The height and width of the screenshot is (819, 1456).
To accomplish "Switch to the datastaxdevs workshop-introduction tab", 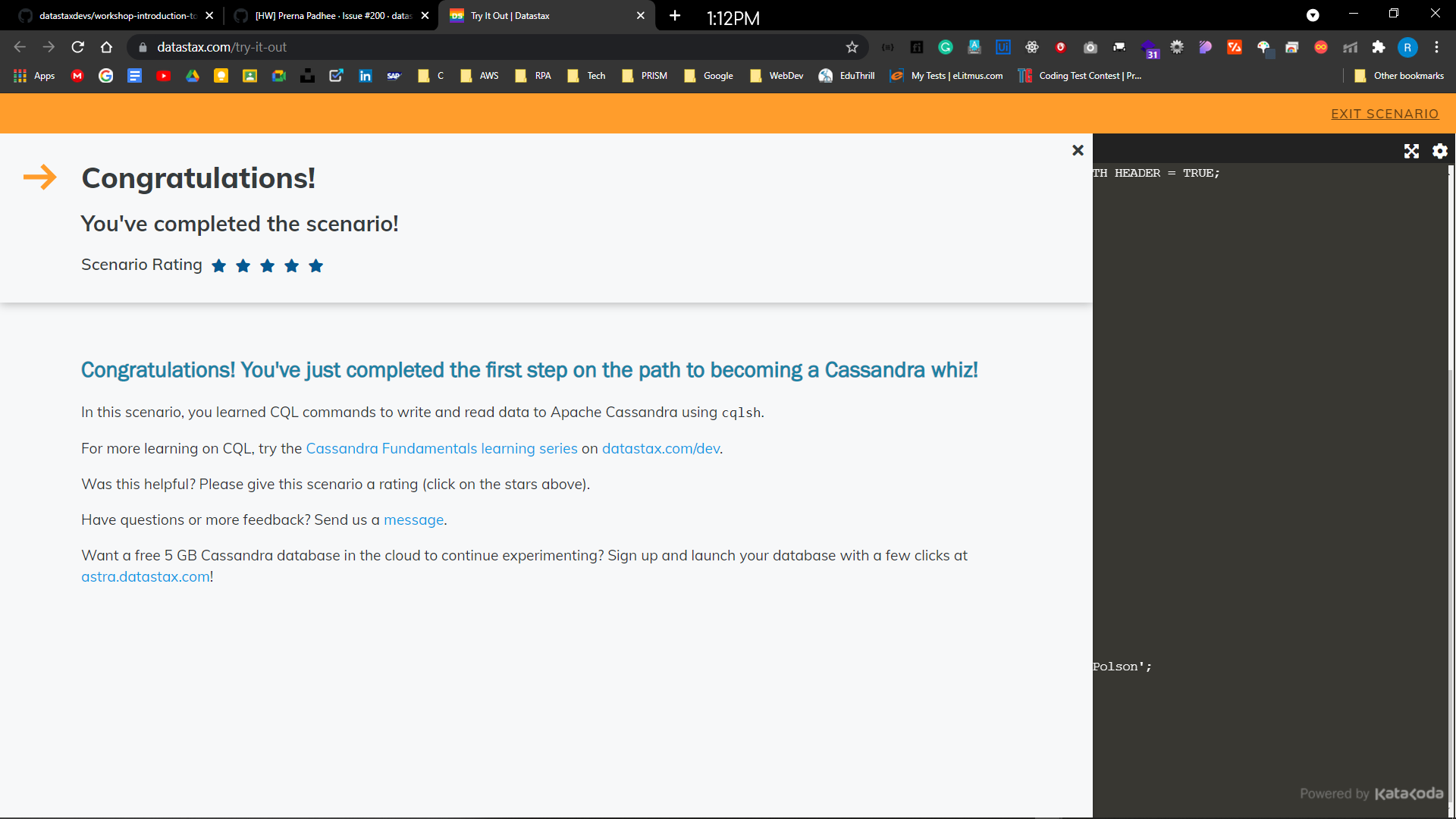I will click(x=114, y=15).
